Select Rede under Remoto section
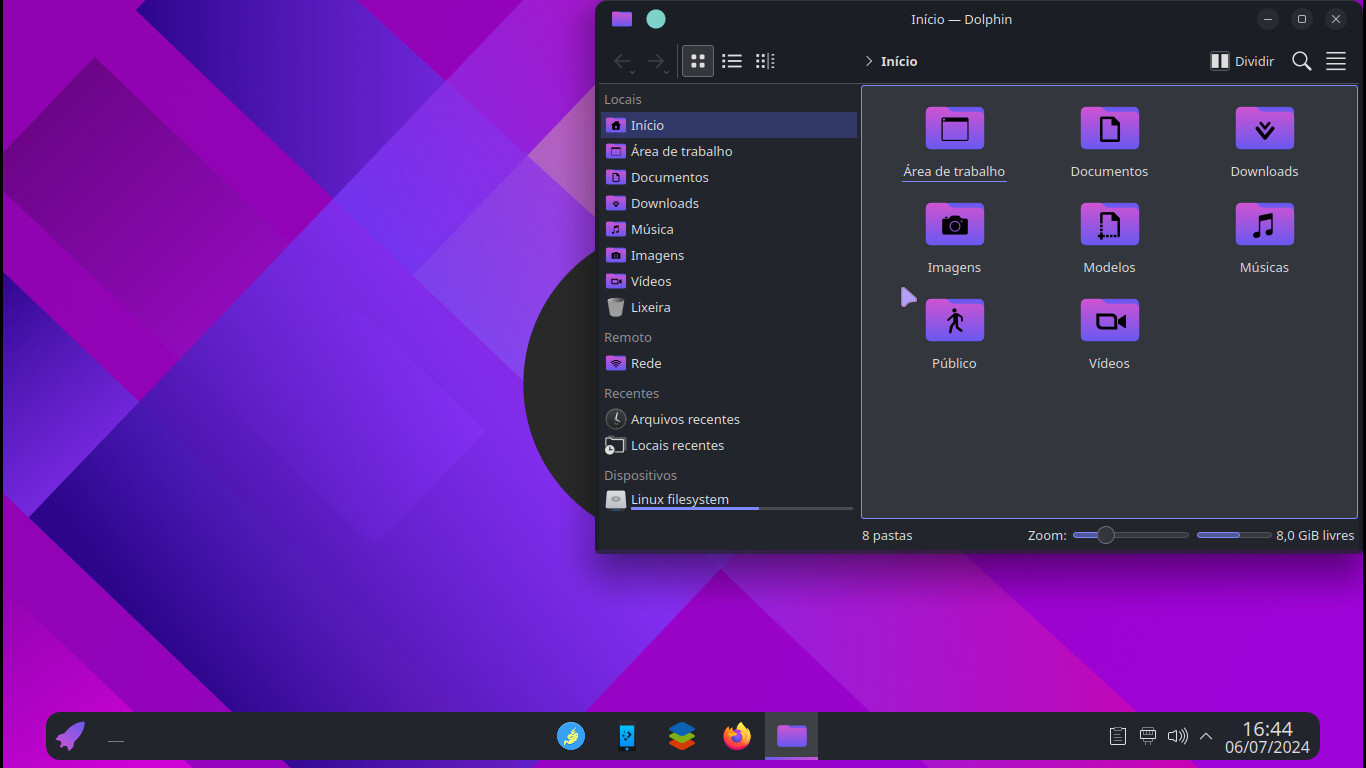The width and height of the screenshot is (1366, 768). [645, 363]
